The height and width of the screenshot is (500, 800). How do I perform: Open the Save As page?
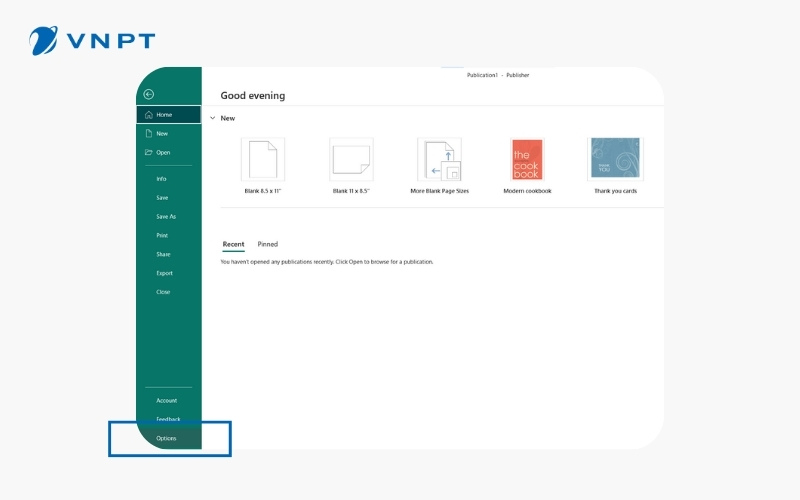point(165,217)
